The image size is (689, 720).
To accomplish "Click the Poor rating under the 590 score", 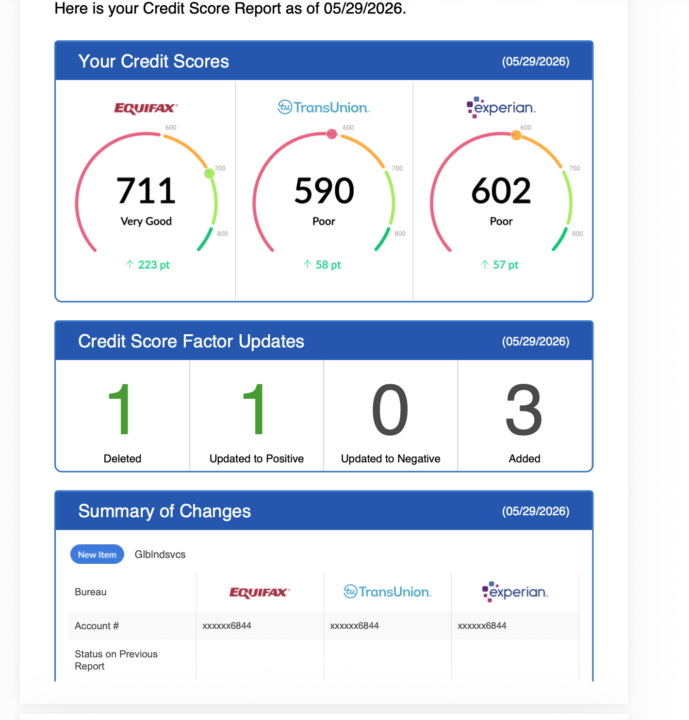I will 324,221.
